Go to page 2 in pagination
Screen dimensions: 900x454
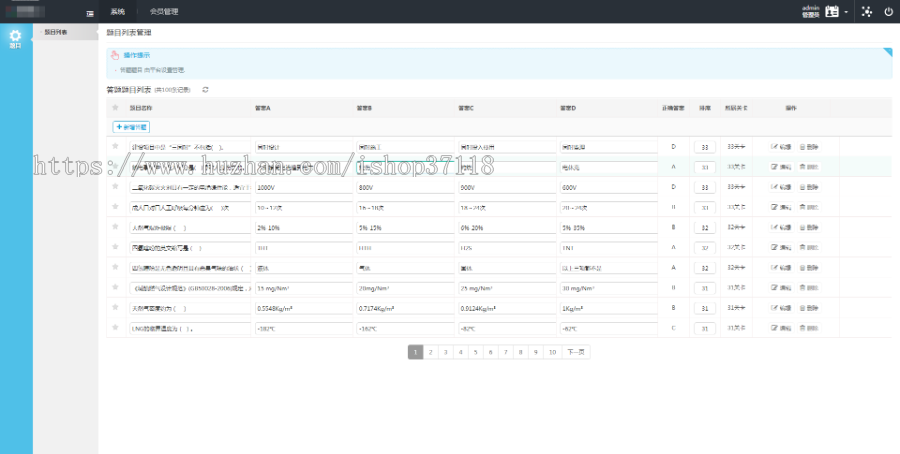(x=431, y=352)
